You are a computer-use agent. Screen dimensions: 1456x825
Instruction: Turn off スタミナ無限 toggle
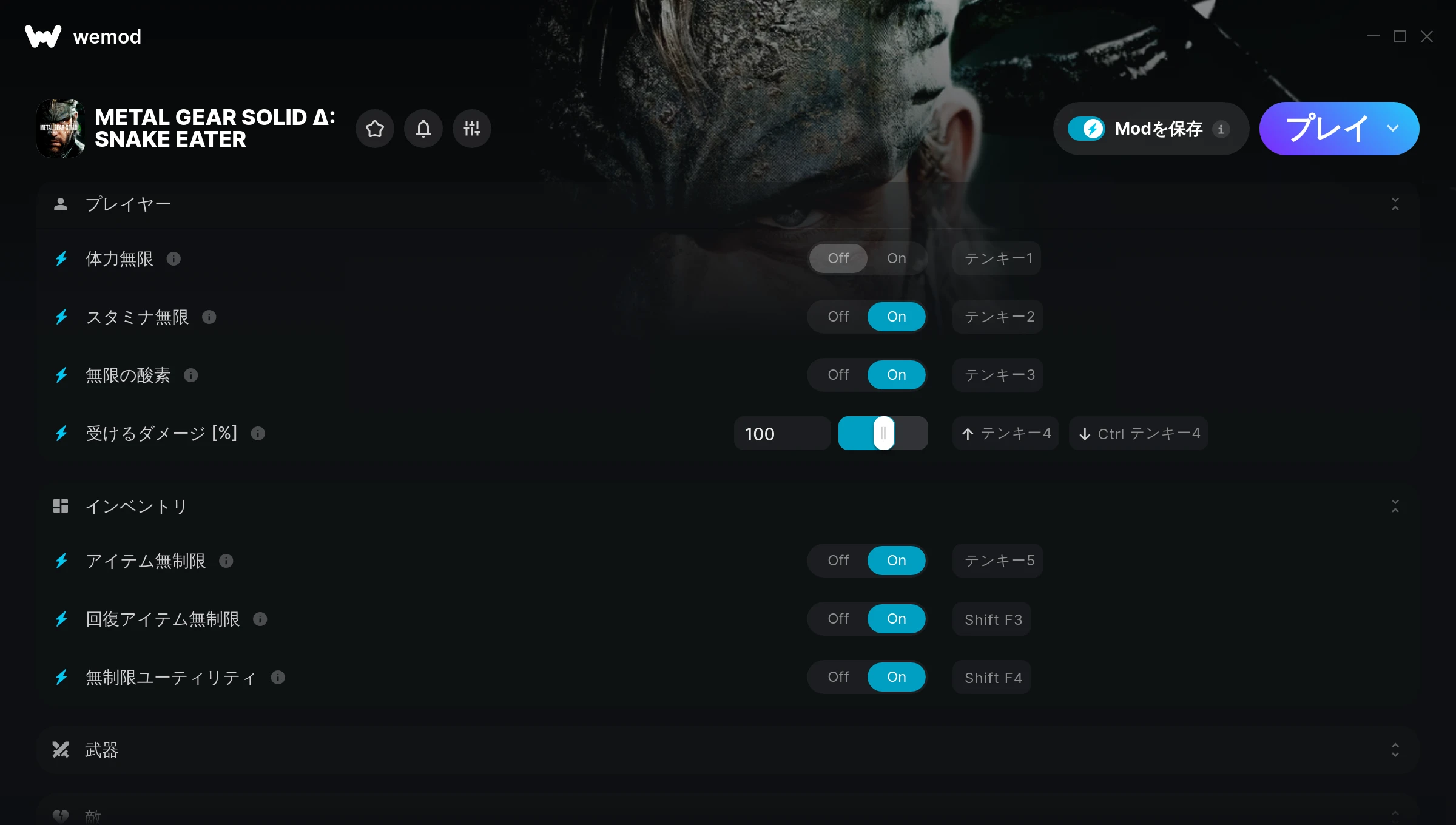tap(838, 317)
